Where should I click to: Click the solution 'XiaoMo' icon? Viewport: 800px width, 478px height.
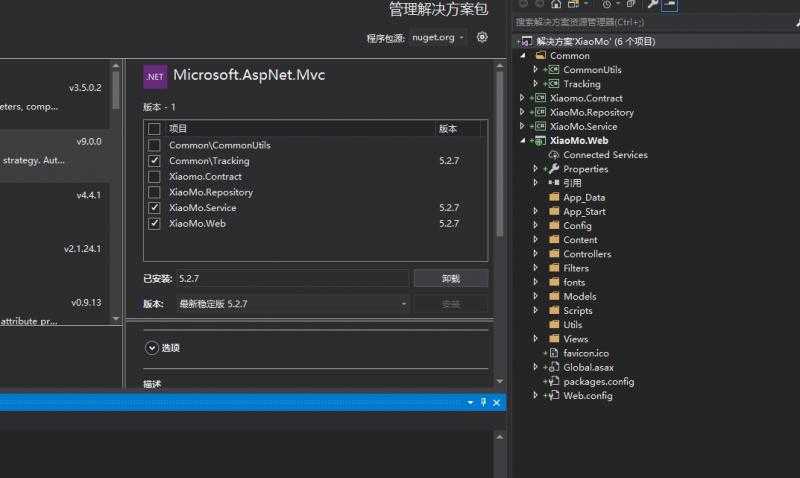click(527, 41)
